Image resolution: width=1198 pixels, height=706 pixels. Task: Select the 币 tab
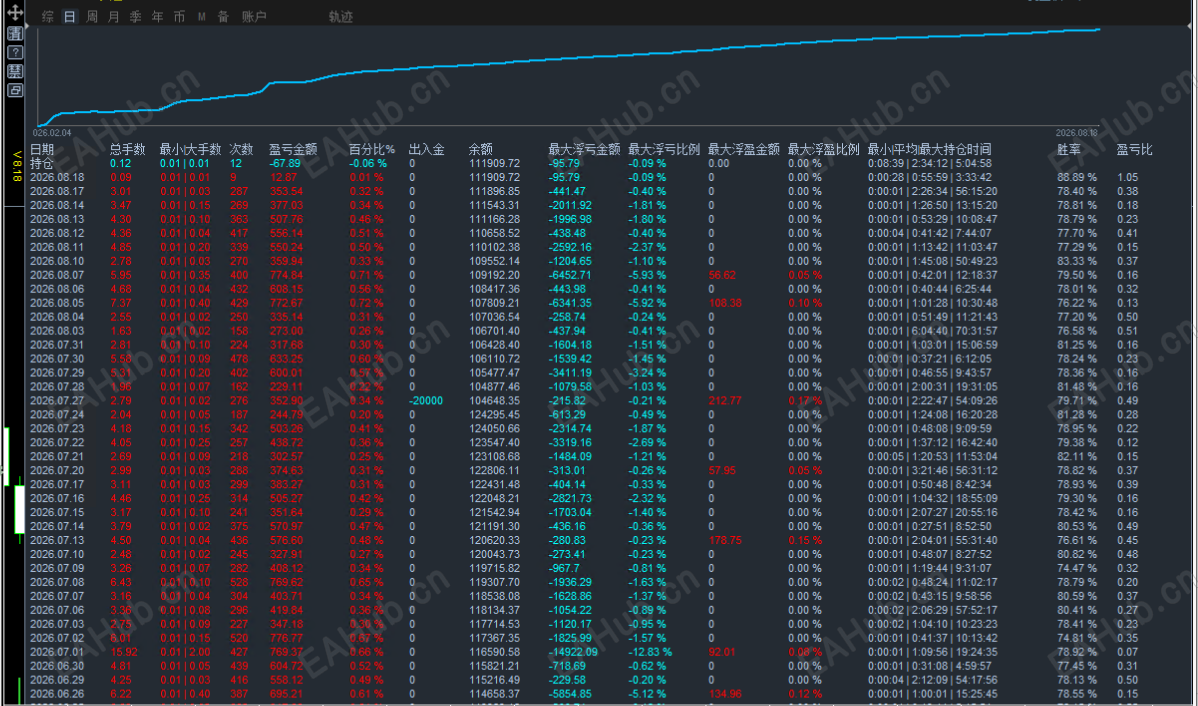click(180, 17)
